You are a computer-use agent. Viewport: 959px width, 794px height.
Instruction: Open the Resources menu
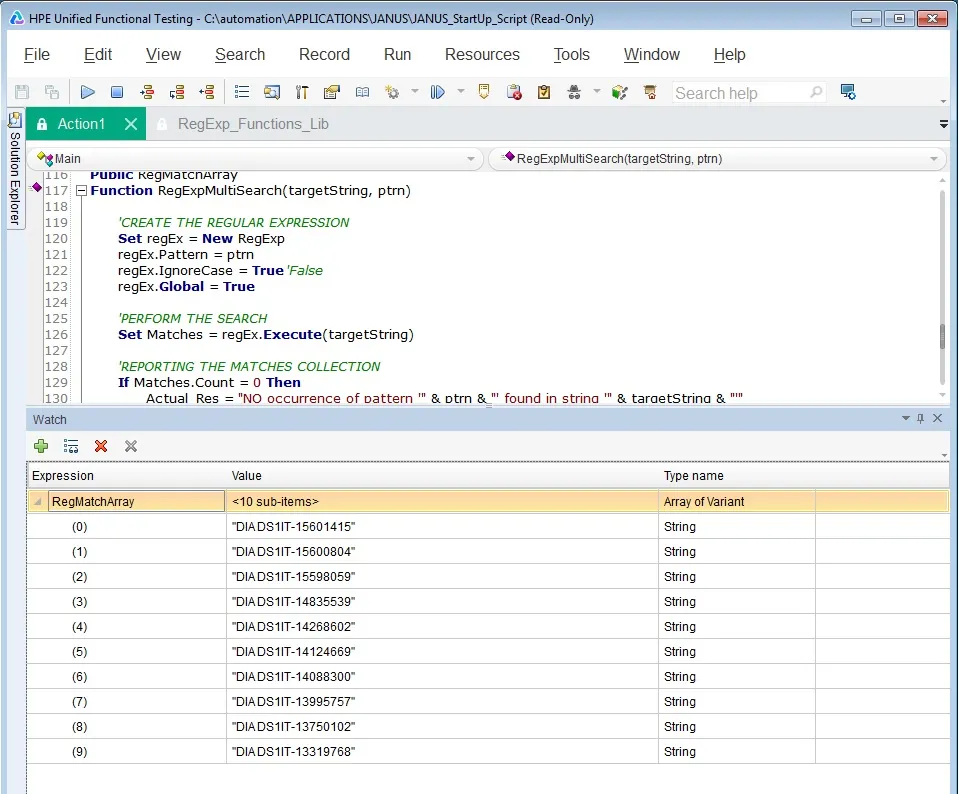[482, 55]
